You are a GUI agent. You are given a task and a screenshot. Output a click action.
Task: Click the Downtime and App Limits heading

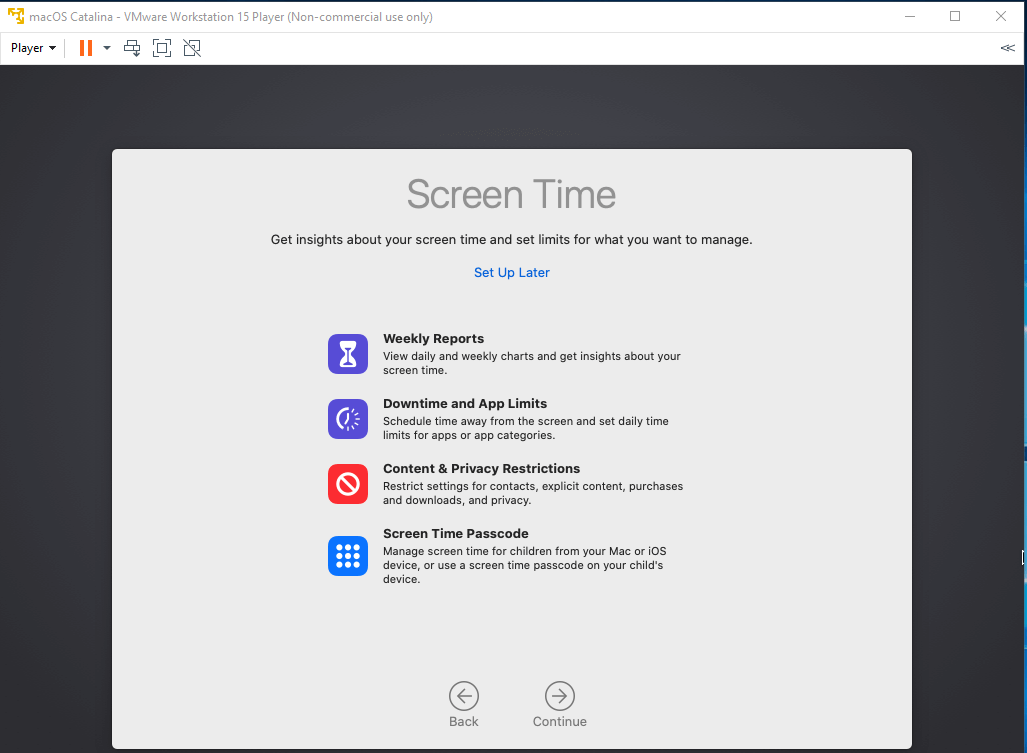(465, 403)
